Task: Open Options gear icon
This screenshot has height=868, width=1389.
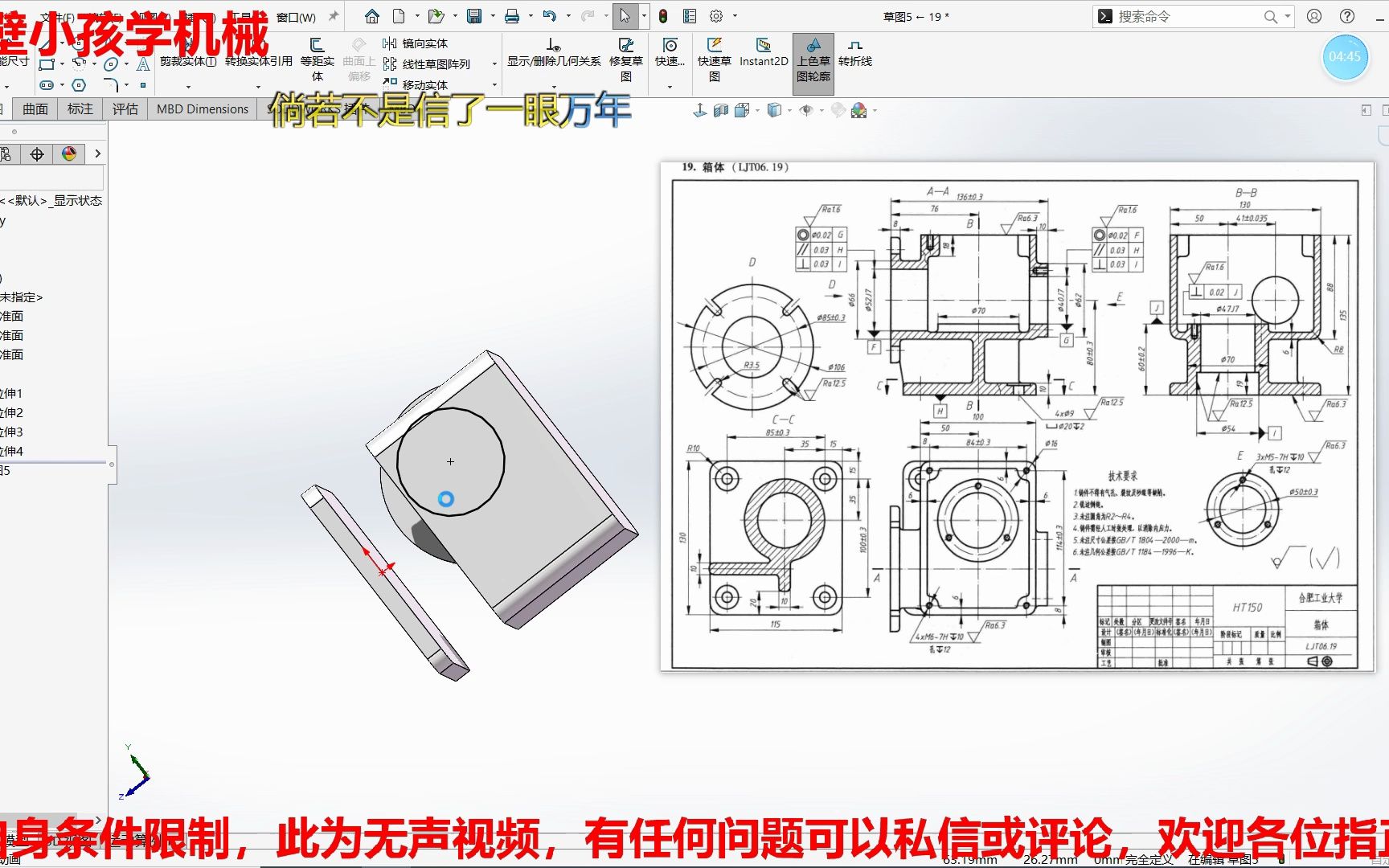Action: 716,16
